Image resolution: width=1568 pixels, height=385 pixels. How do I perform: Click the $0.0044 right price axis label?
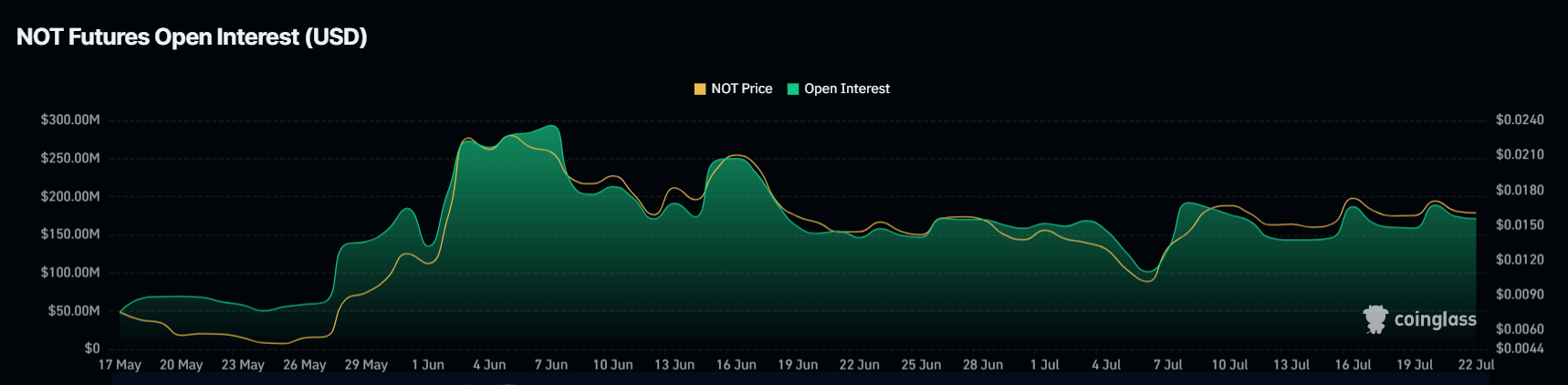pyautogui.click(x=1520, y=349)
